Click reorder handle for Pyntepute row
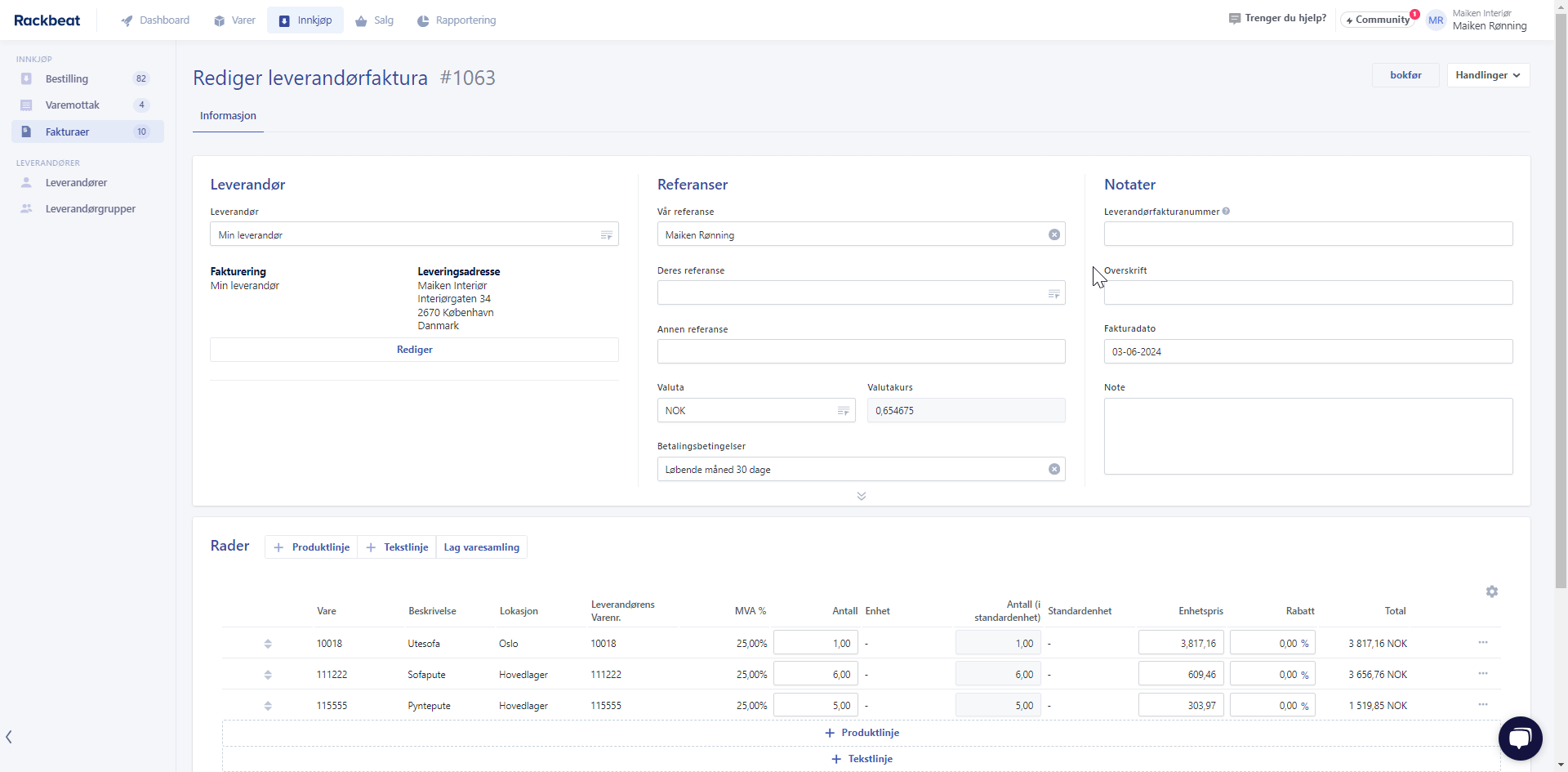1568x772 pixels. coord(268,706)
